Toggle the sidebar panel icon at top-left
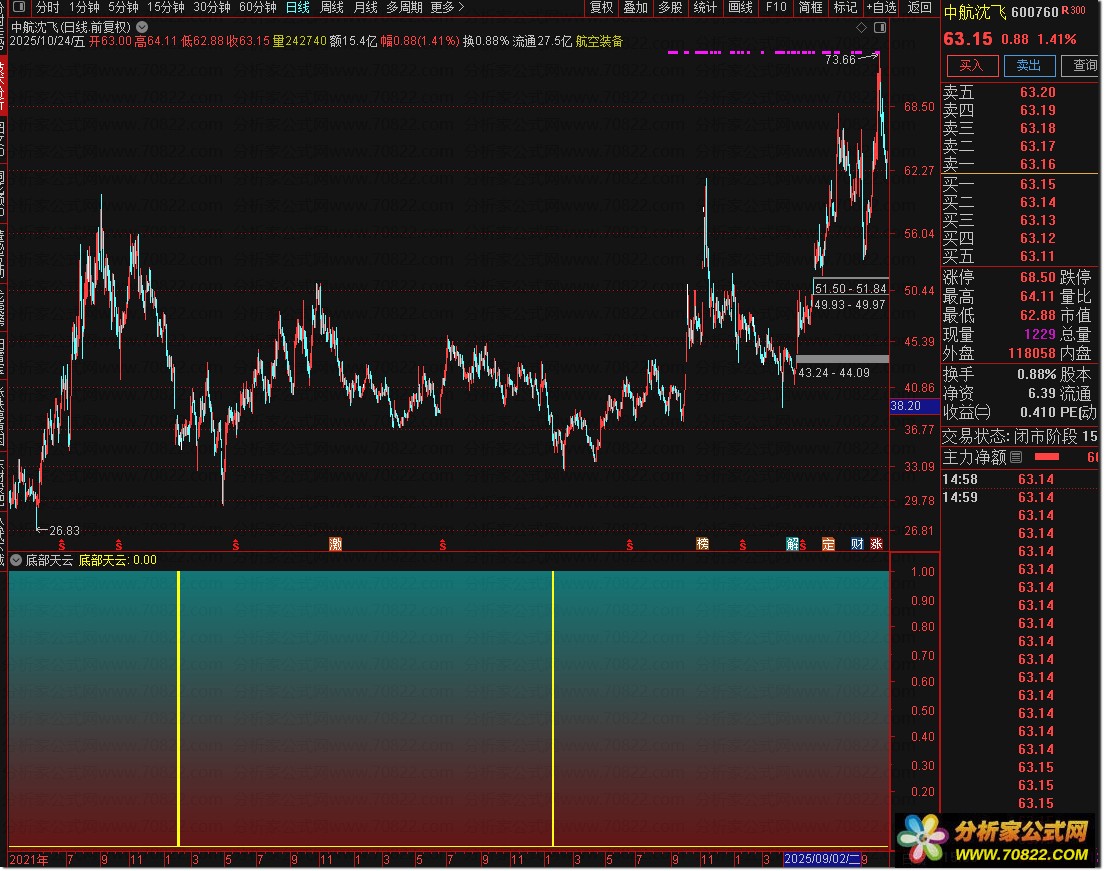This screenshot has height=871, width=1105. pos(19,7)
